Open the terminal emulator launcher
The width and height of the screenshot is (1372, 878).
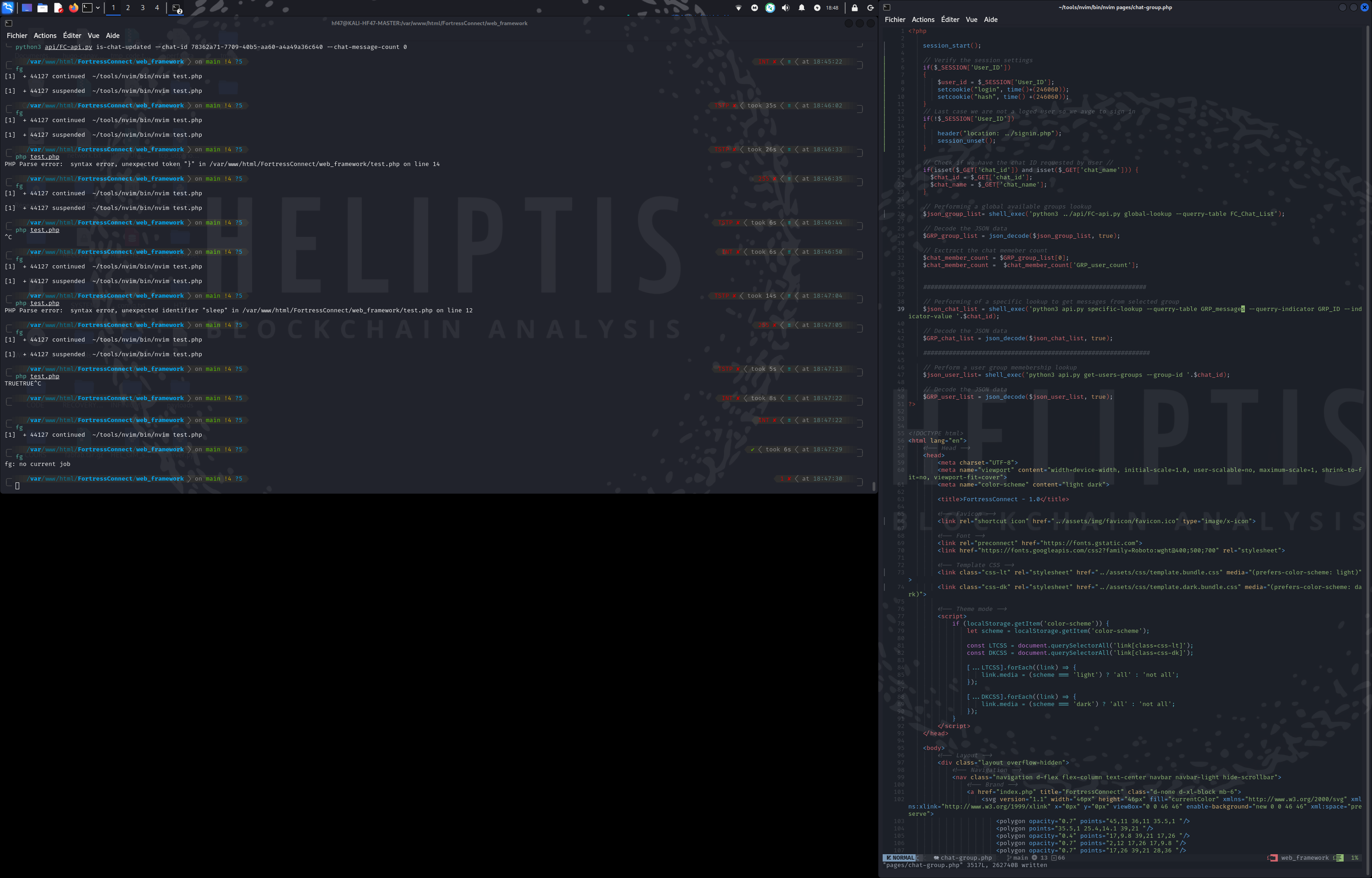pyautogui.click(x=87, y=7)
